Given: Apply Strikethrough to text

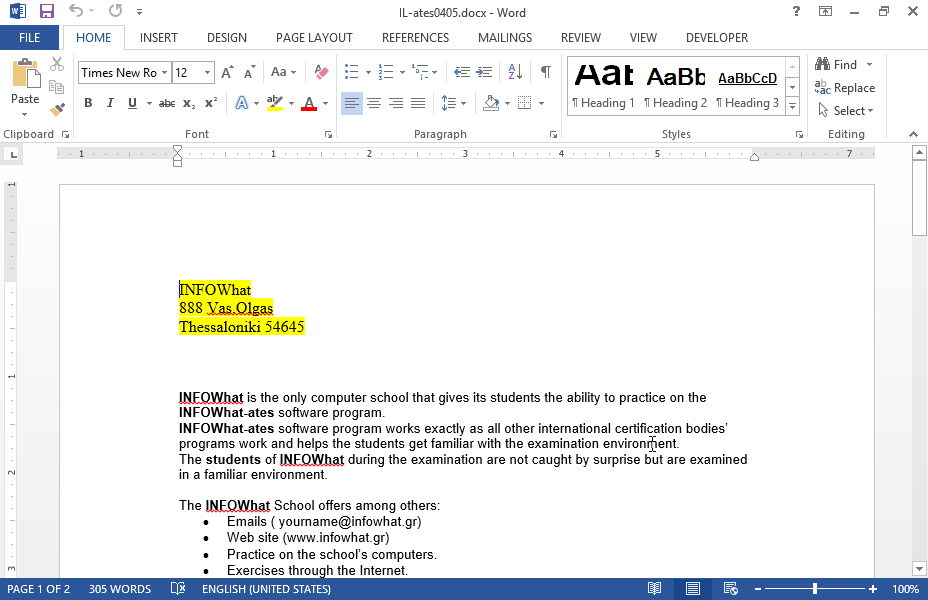Looking at the screenshot, I should coord(165,102).
